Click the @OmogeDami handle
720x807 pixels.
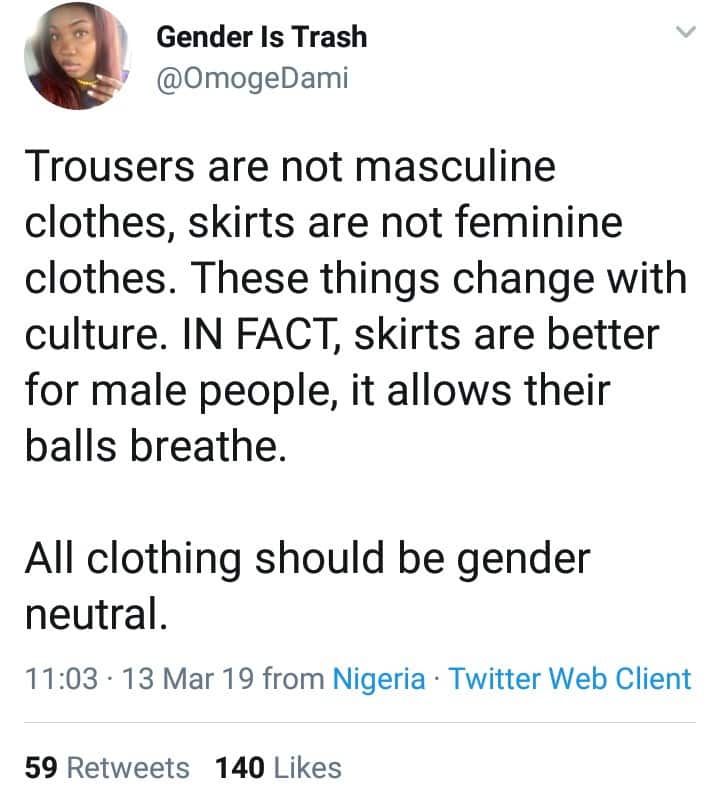pos(253,78)
